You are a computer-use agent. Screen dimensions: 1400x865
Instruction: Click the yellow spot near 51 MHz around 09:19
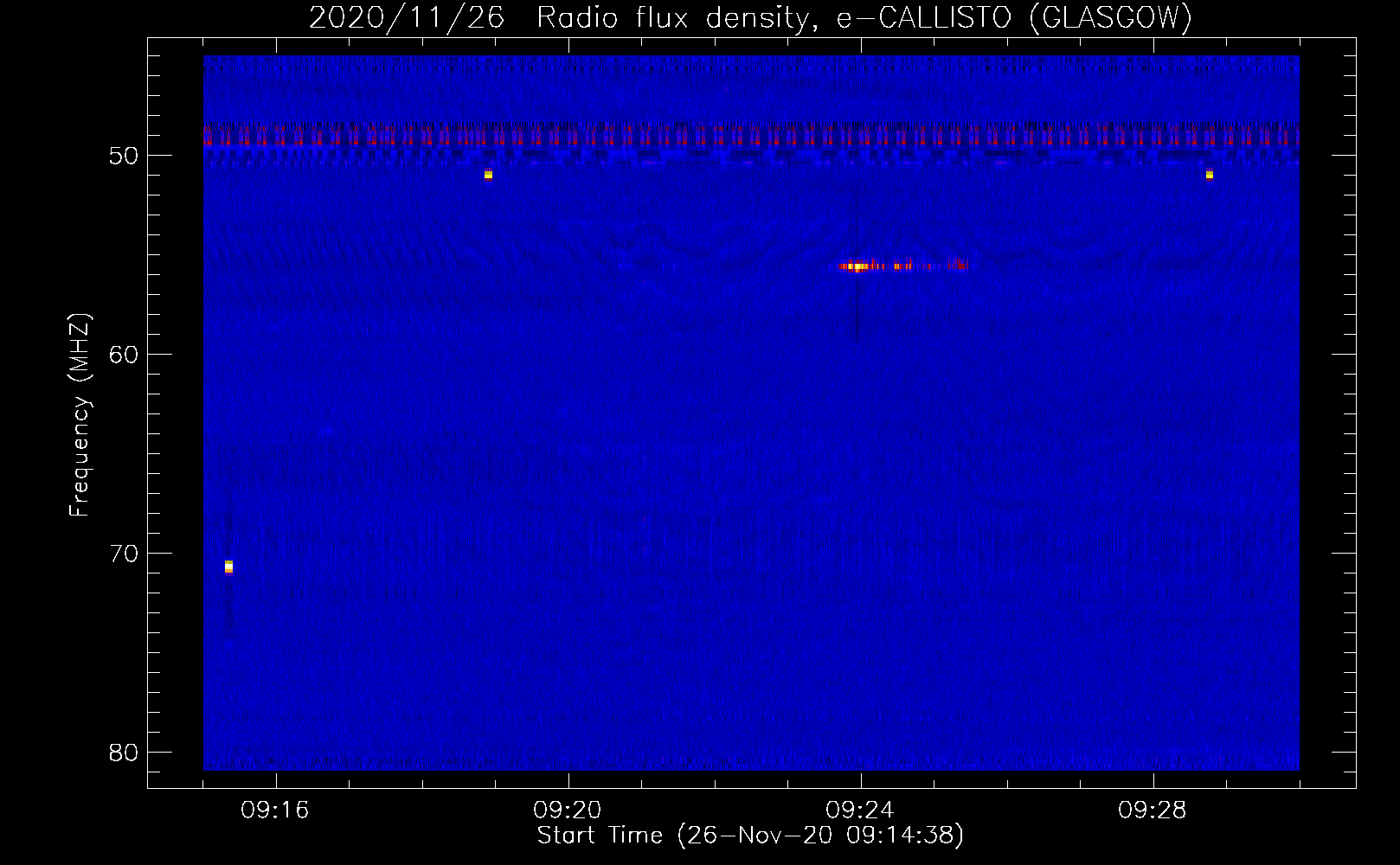pyautogui.click(x=488, y=175)
